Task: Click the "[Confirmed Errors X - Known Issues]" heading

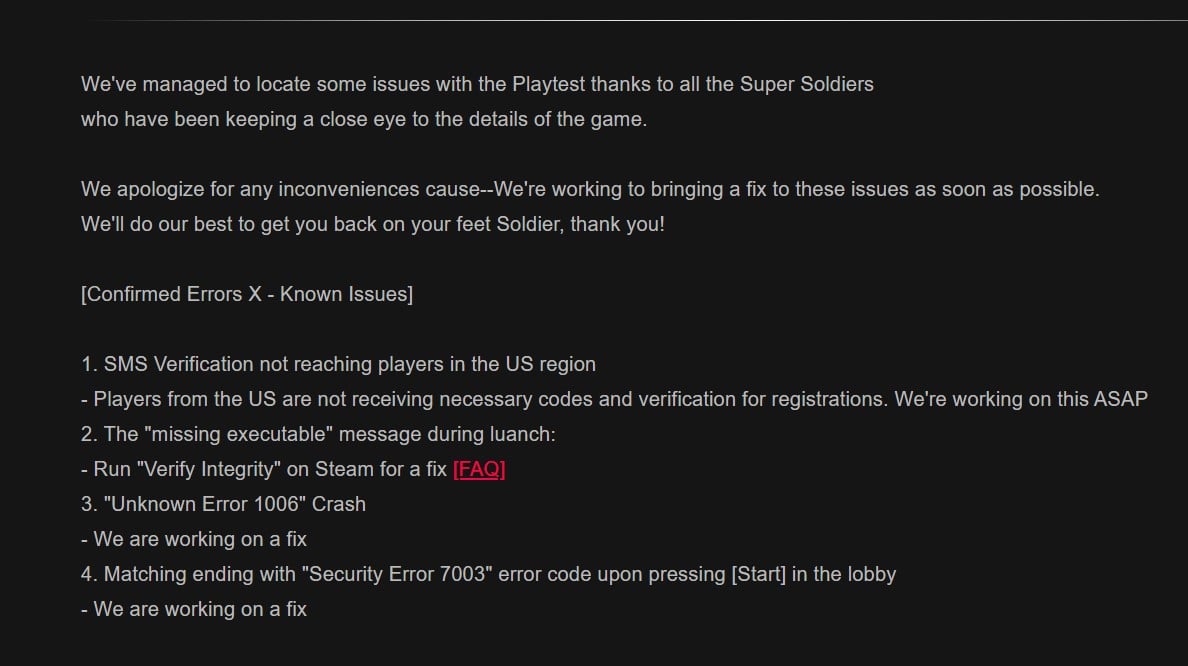Action: click(246, 294)
